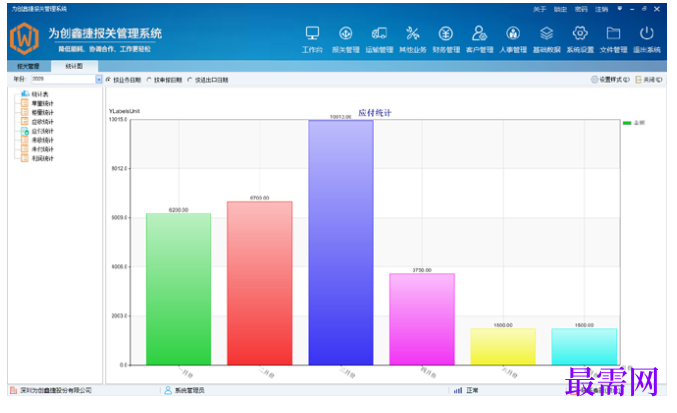The width and height of the screenshot is (677, 413).
Task: Select the 按申报日期 radio button
Action: [x=149, y=79]
